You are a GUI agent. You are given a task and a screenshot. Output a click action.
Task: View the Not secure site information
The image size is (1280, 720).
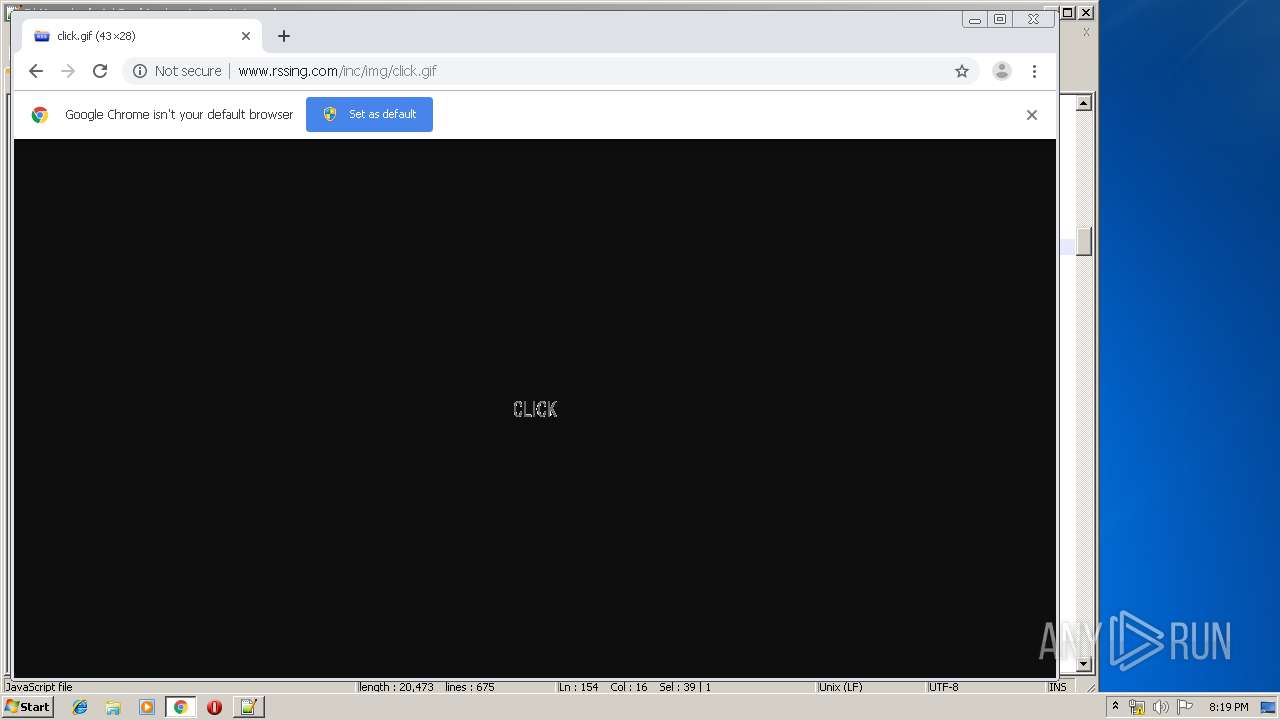(x=177, y=71)
